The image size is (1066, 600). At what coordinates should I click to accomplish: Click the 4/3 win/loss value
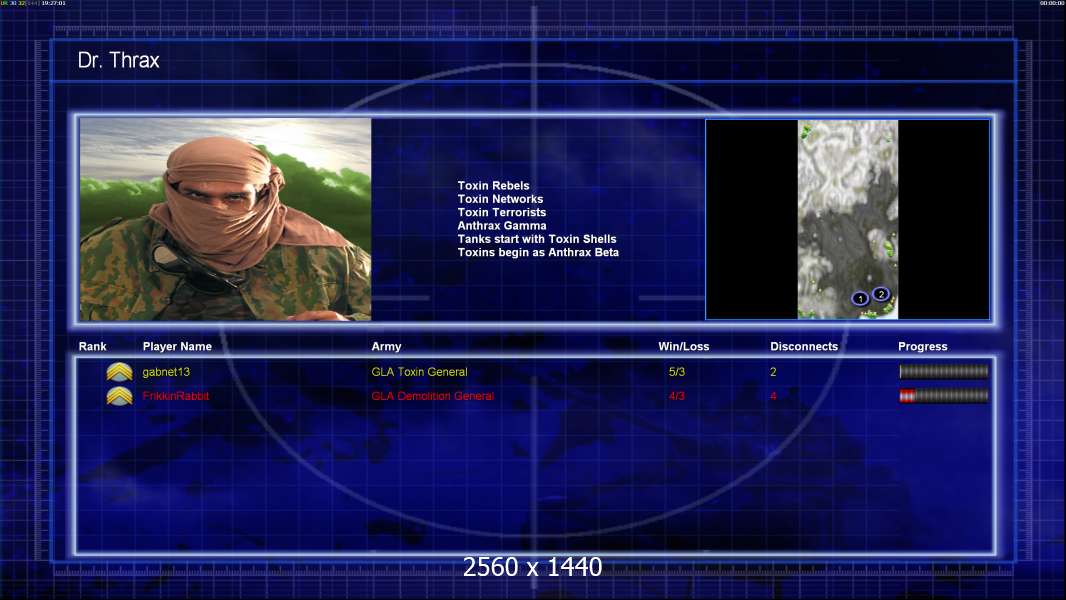tap(676, 396)
